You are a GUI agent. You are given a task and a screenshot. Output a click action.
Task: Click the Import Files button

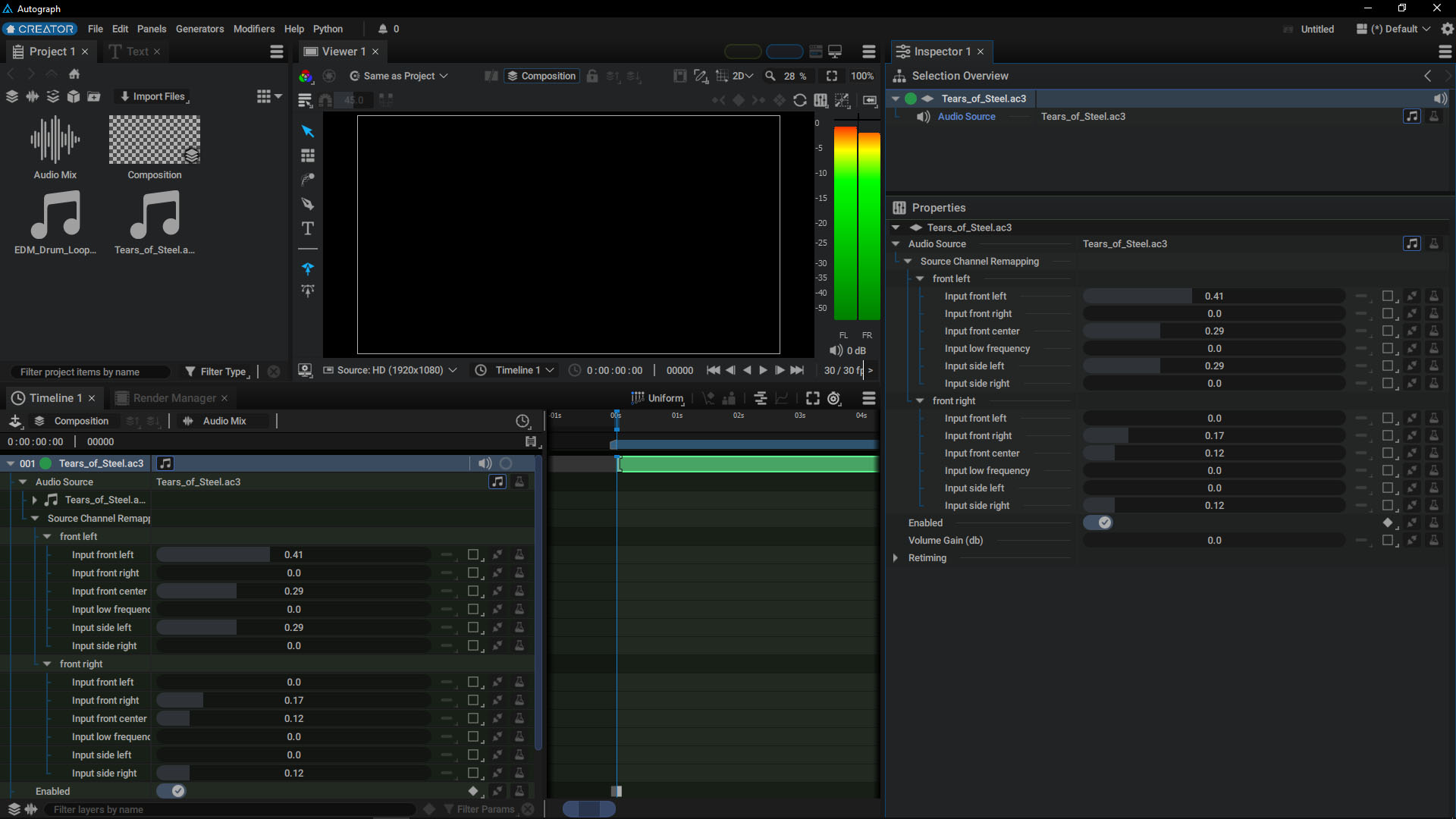pos(153,96)
